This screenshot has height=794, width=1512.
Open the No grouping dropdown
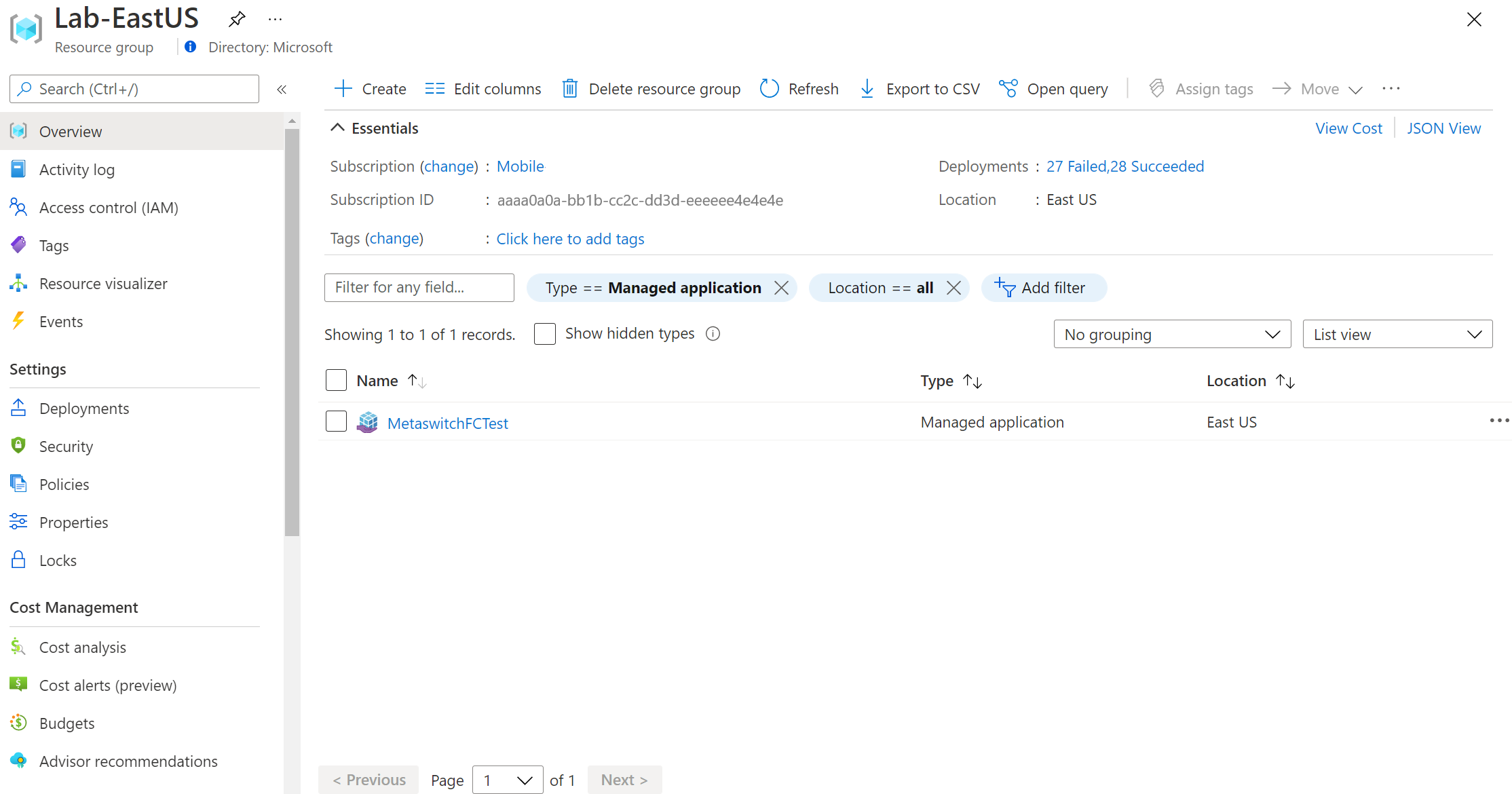(x=1172, y=335)
